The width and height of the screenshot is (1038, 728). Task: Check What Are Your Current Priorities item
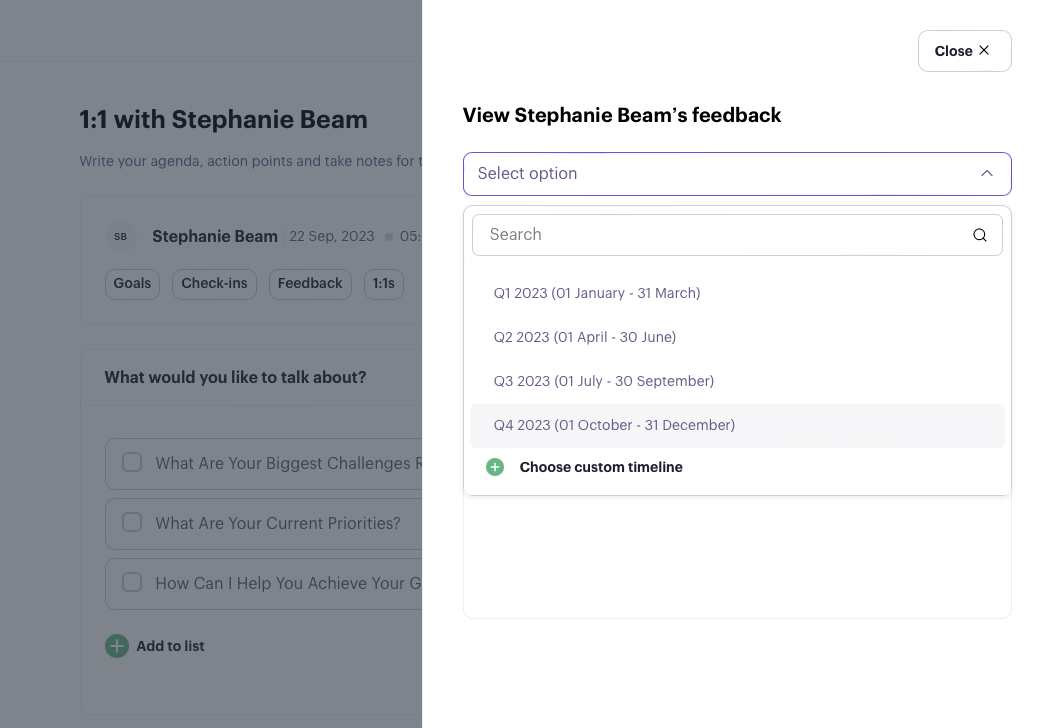pyautogui.click(x=132, y=523)
